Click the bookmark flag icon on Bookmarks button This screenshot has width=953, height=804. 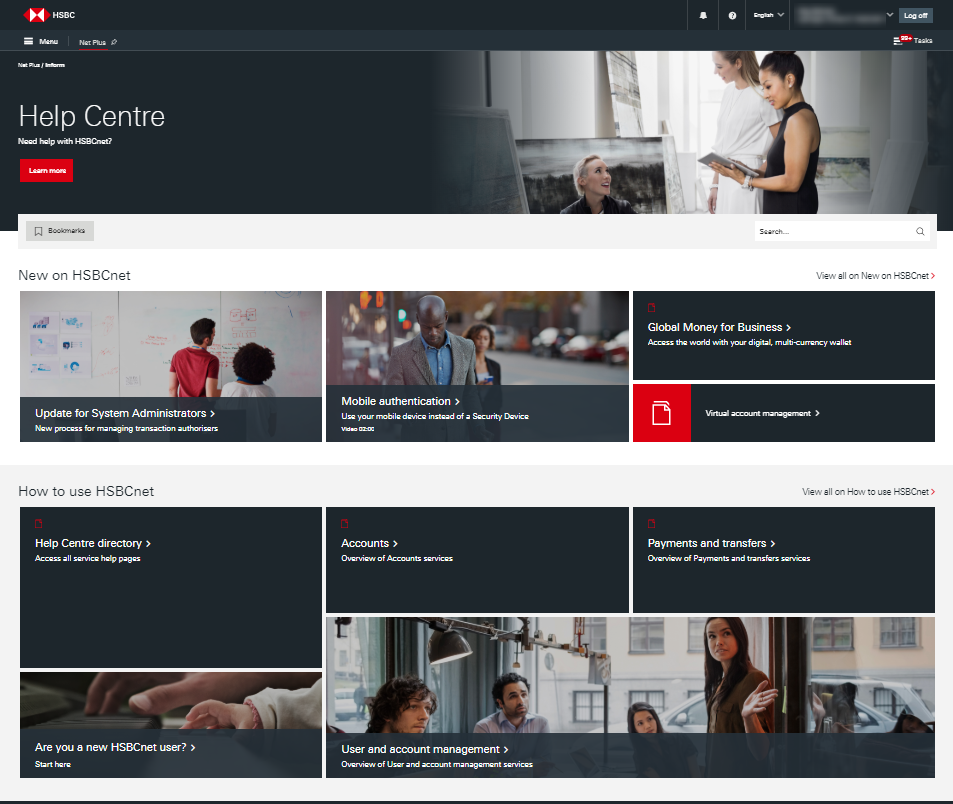(37, 231)
